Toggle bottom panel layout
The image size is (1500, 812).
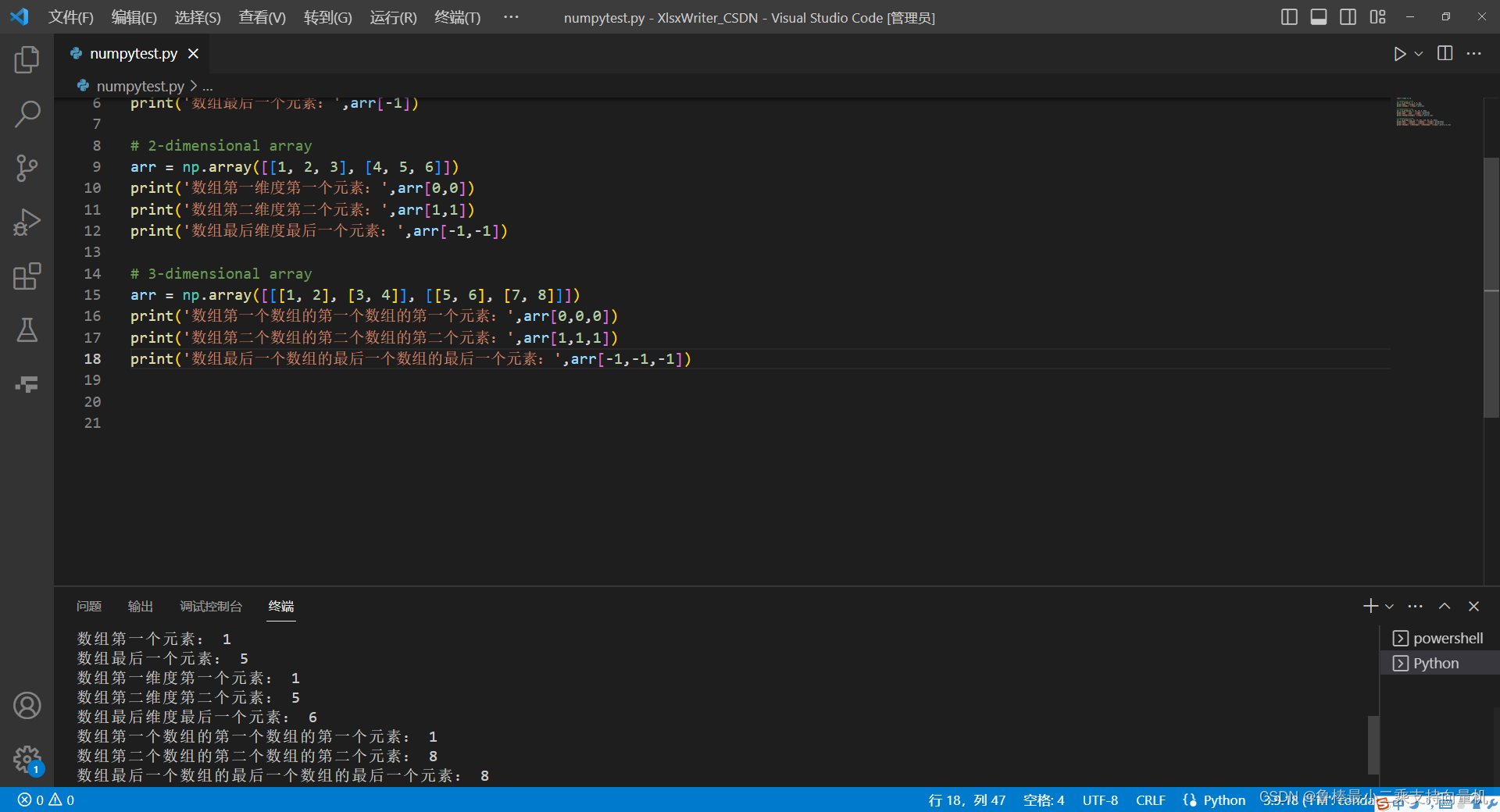point(1319,16)
